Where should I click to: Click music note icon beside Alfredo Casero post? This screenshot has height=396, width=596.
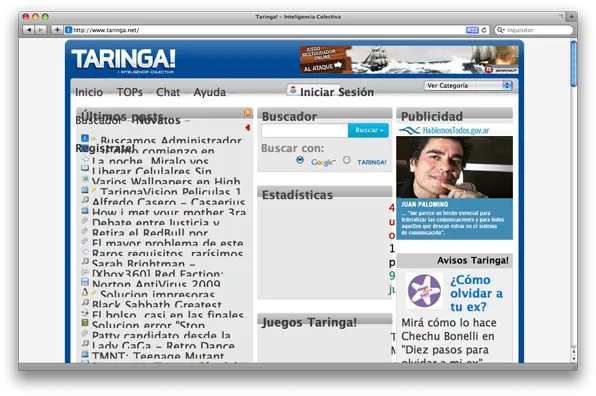point(85,200)
